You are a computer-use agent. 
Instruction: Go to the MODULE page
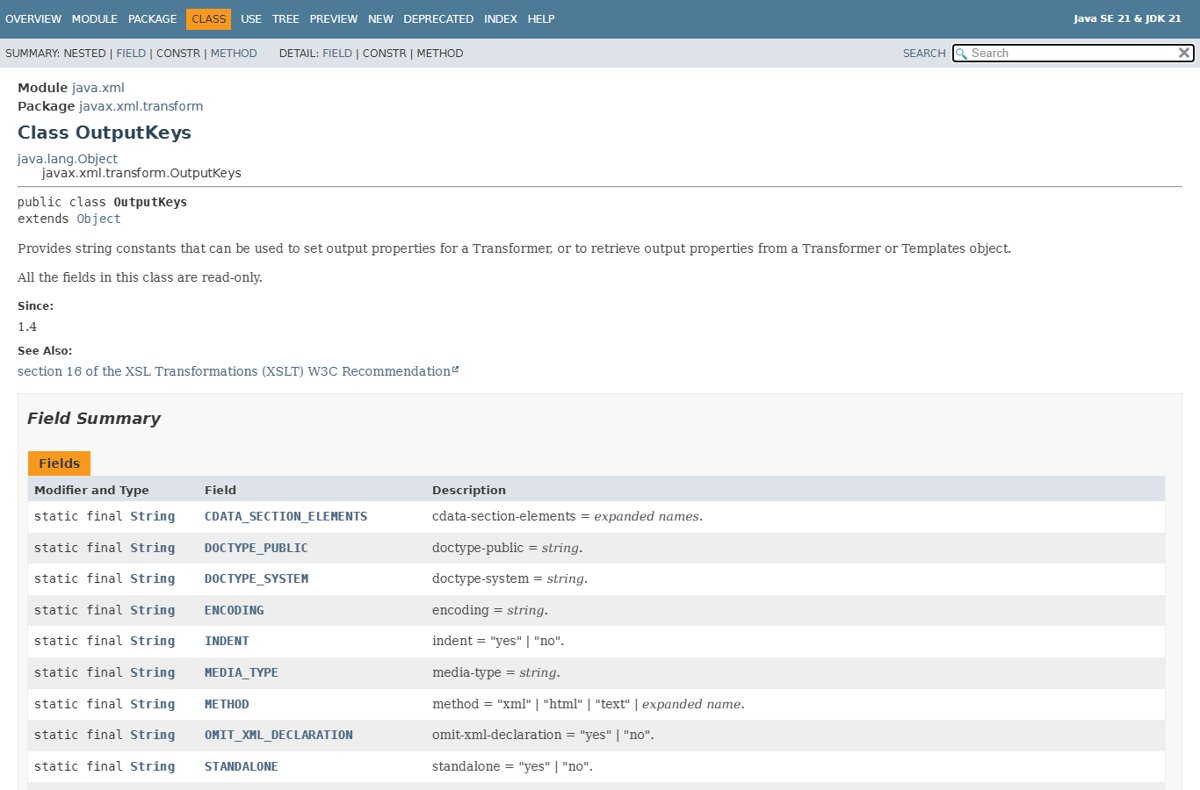tap(94, 19)
